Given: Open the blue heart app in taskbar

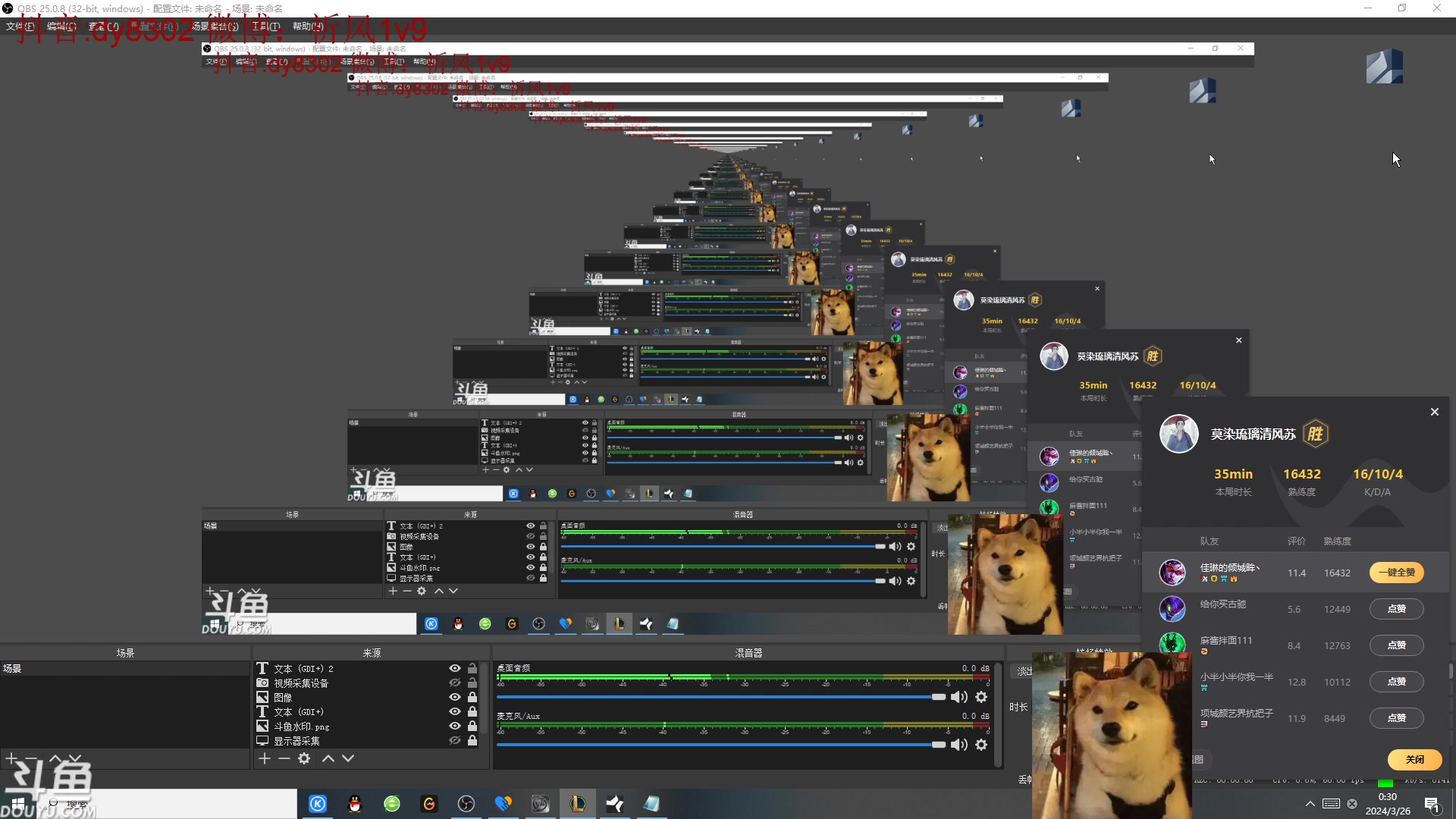Looking at the screenshot, I should (504, 804).
